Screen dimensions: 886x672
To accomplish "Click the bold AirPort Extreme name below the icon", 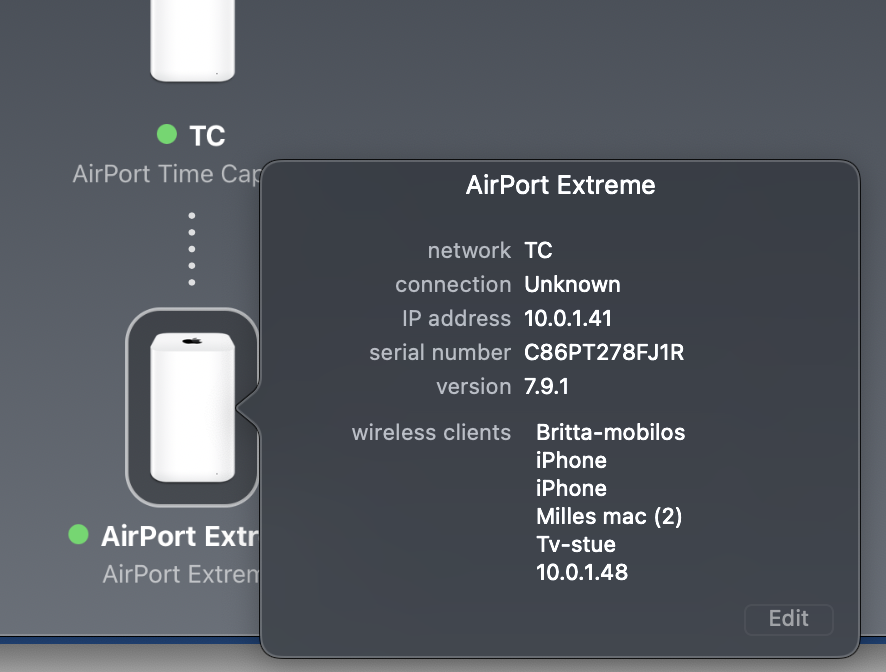I will tap(180, 536).
